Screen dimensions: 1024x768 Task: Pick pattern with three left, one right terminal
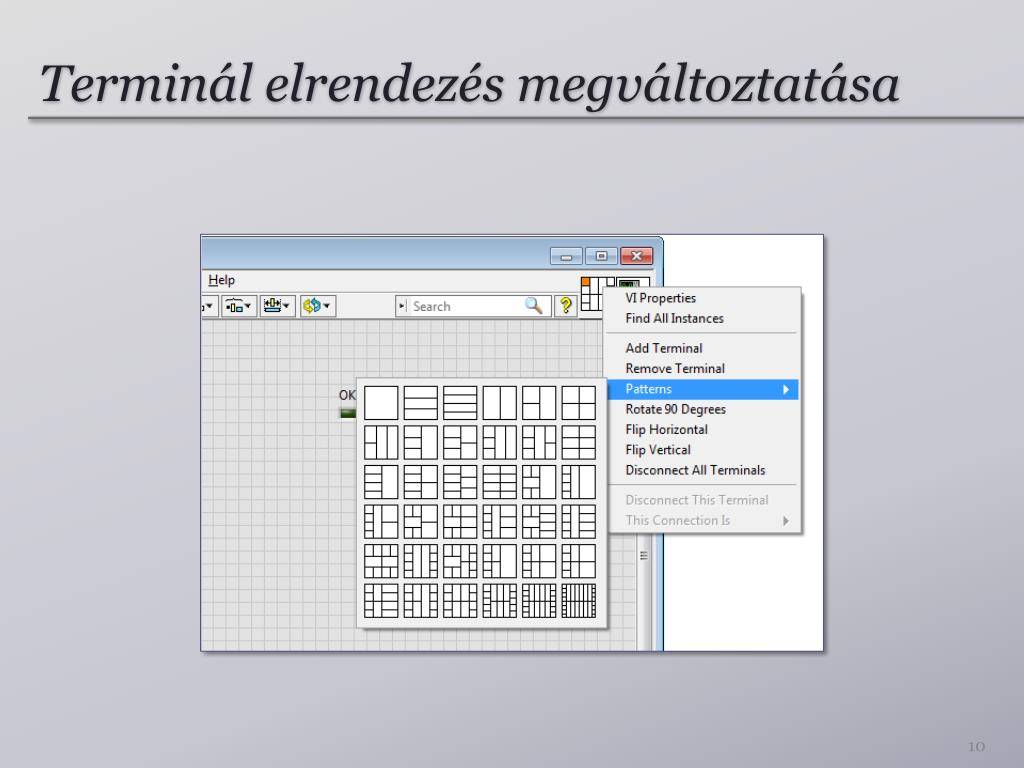(421, 443)
